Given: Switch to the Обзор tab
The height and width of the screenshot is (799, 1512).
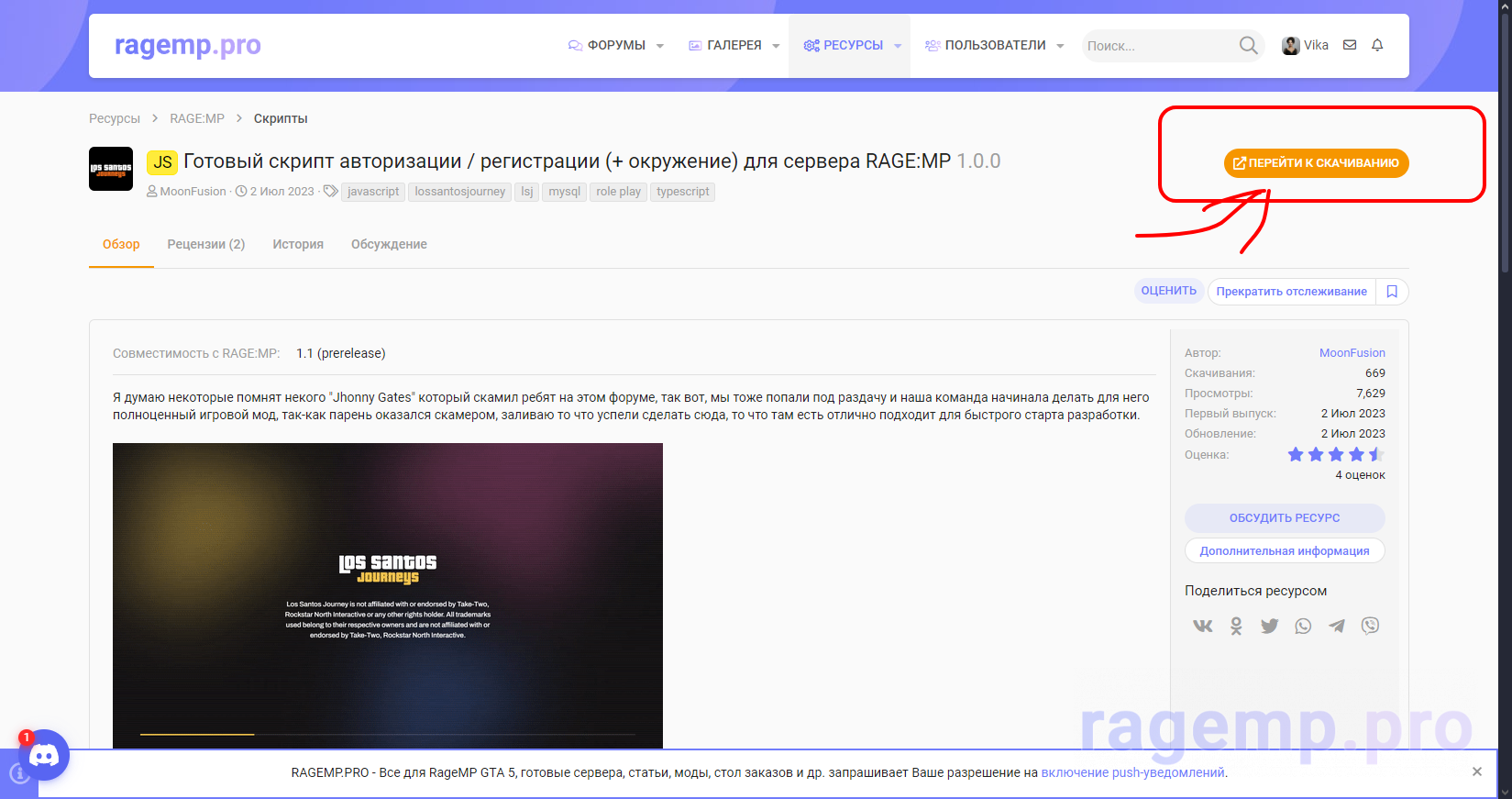Looking at the screenshot, I should pyautogui.click(x=121, y=244).
